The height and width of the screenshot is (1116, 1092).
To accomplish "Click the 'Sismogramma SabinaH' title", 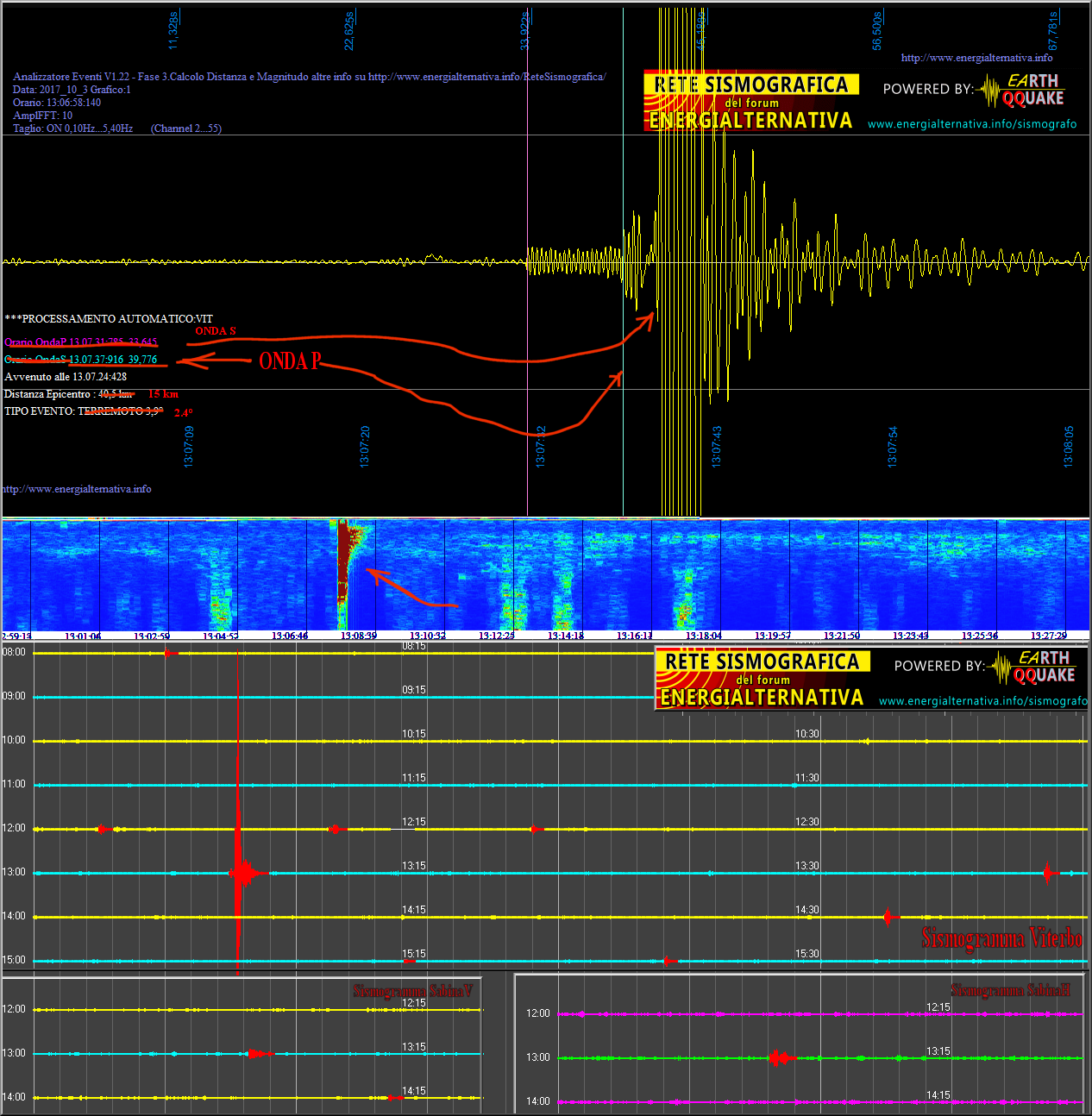I will (x=1011, y=990).
